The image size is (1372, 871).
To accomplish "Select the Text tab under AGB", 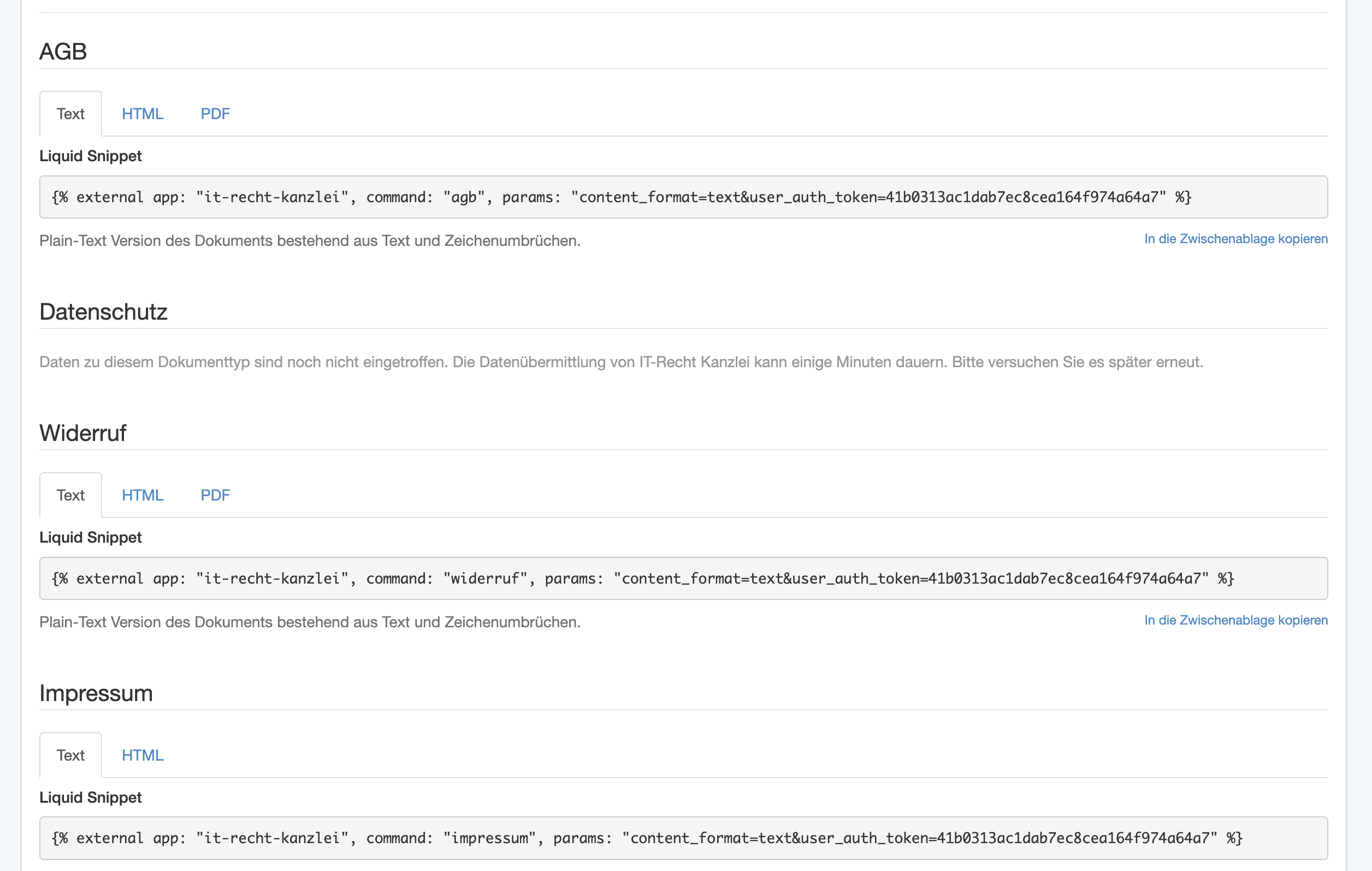I will 70,114.
